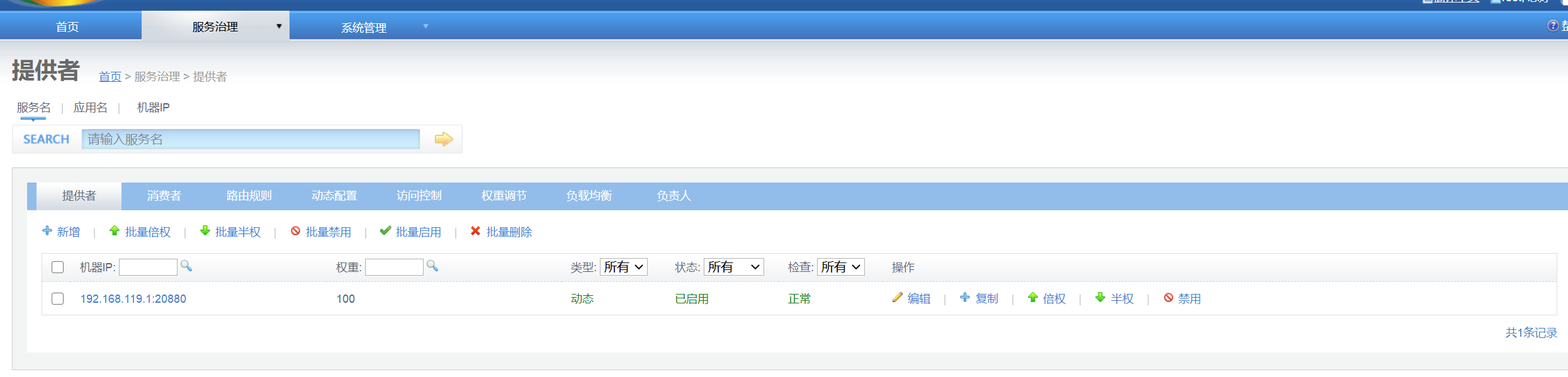Select the 应用名 search type
The height and width of the screenshot is (377, 1568).
coord(91,108)
